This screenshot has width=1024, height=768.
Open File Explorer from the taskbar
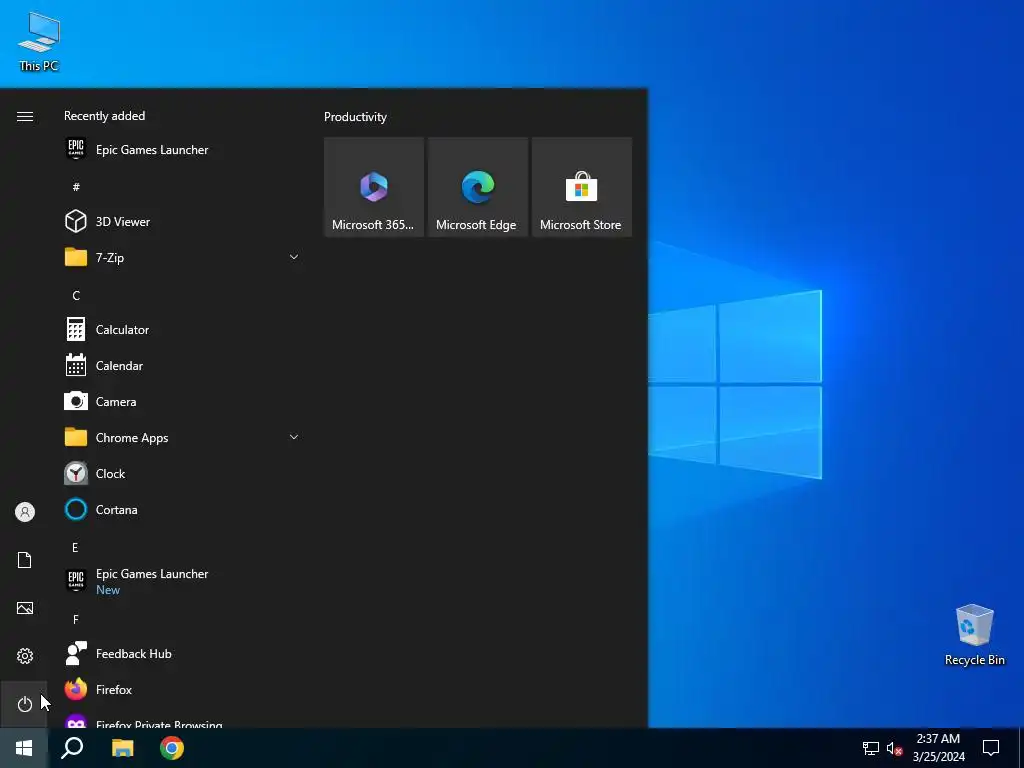122,748
